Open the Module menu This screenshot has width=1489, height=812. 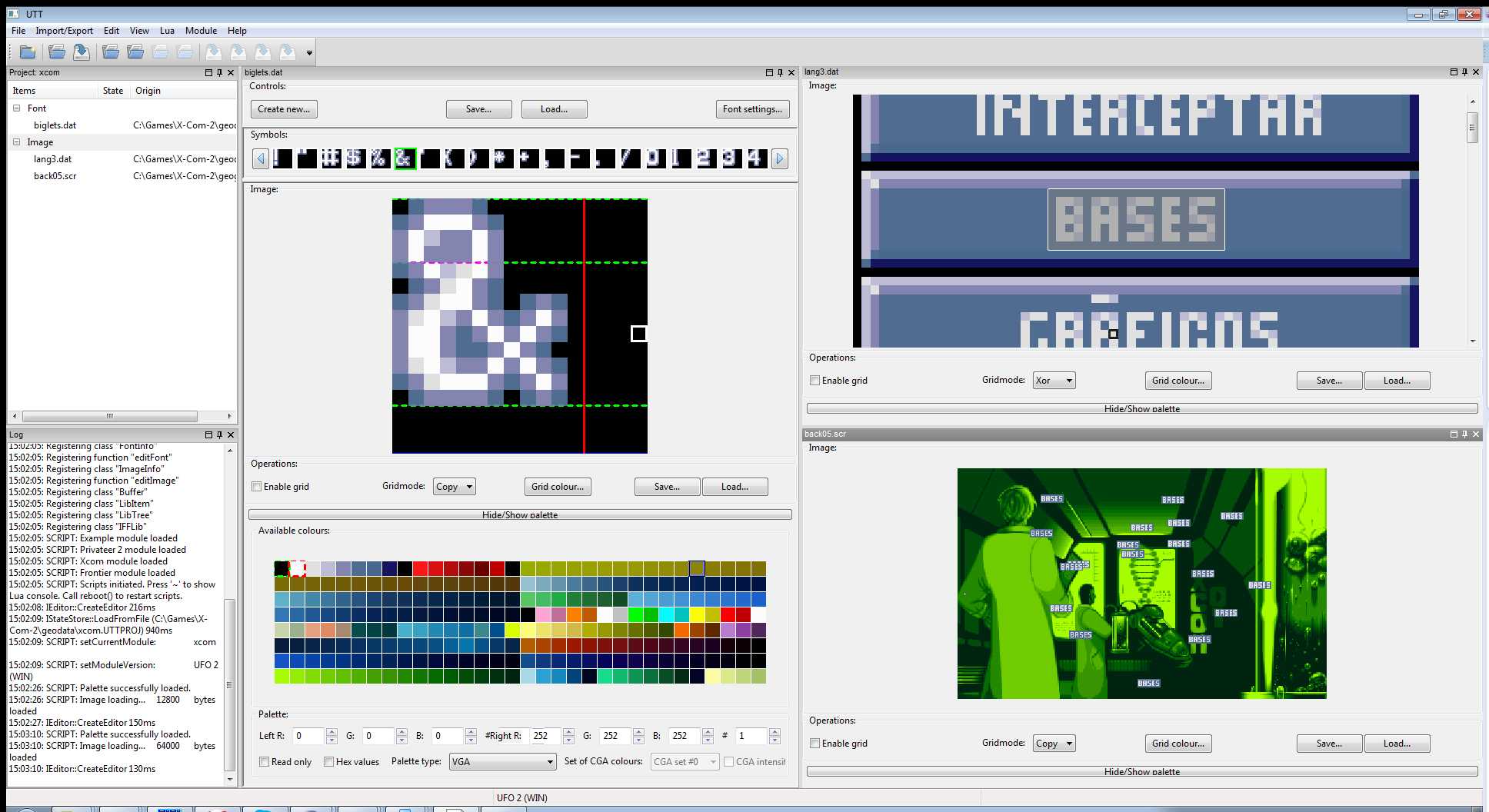[x=201, y=31]
